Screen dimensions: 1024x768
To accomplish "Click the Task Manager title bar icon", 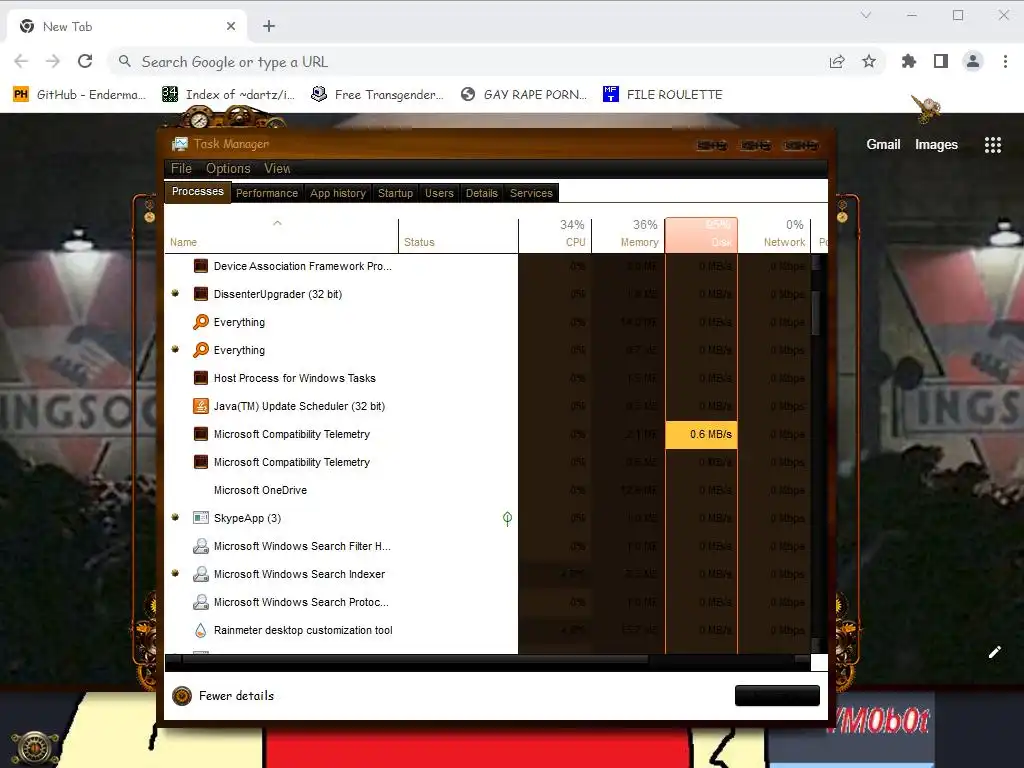I will [x=179, y=144].
